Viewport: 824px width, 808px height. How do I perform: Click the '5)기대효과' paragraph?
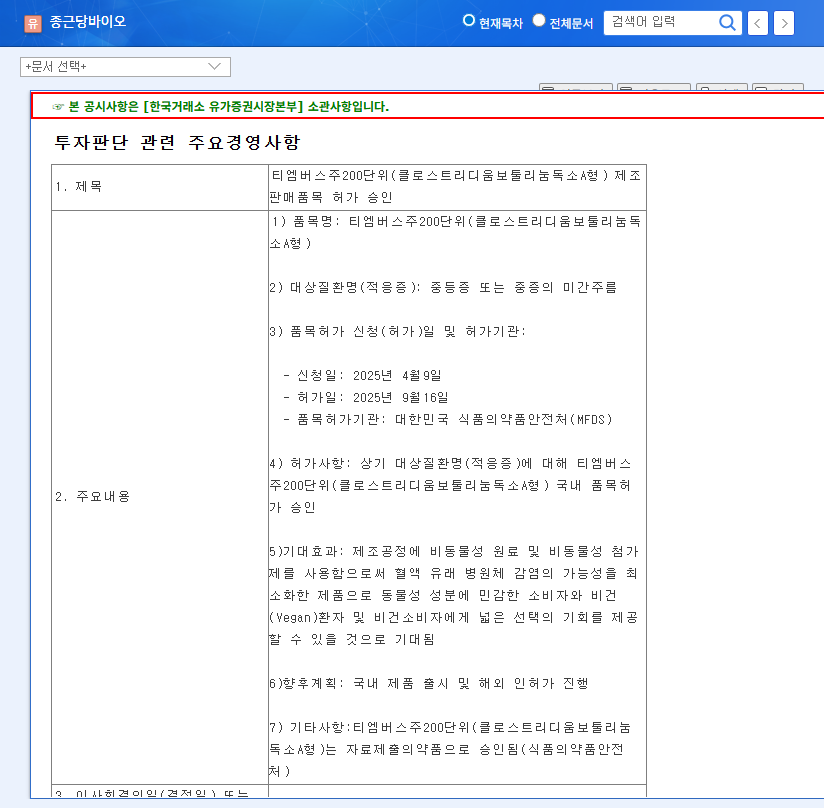pos(454,595)
